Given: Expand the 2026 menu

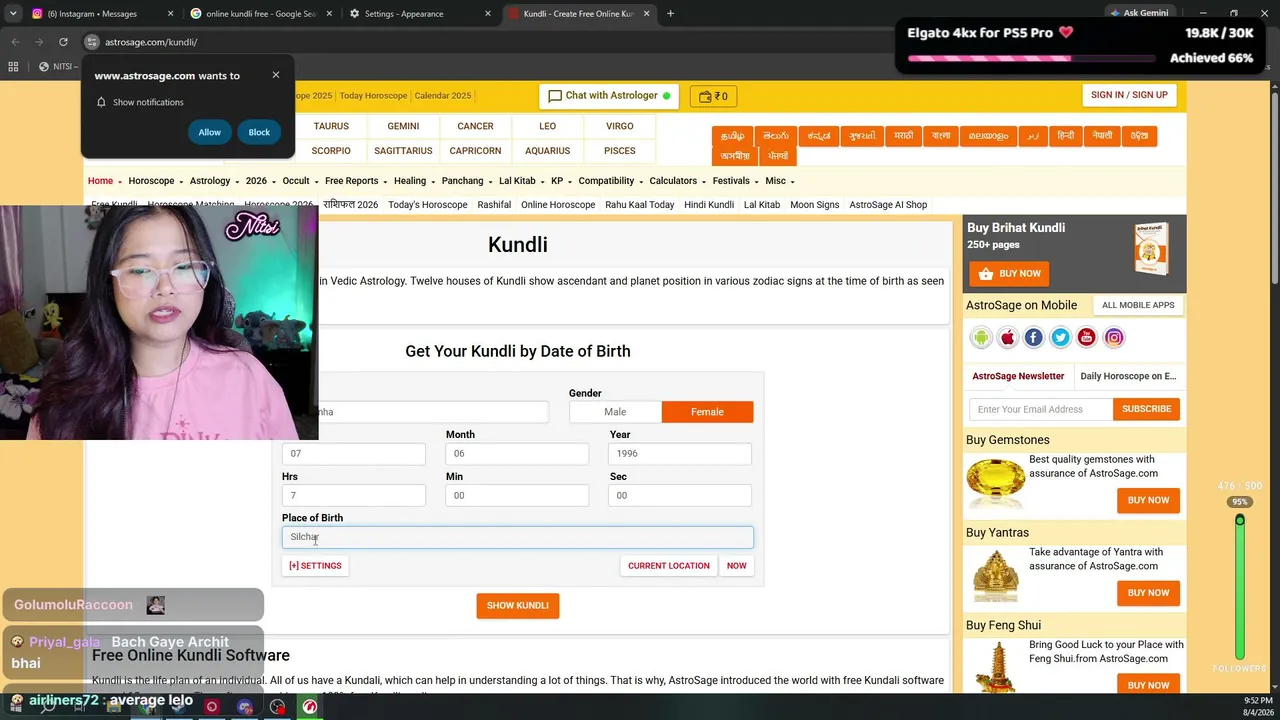Looking at the screenshot, I should tap(260, 181).
